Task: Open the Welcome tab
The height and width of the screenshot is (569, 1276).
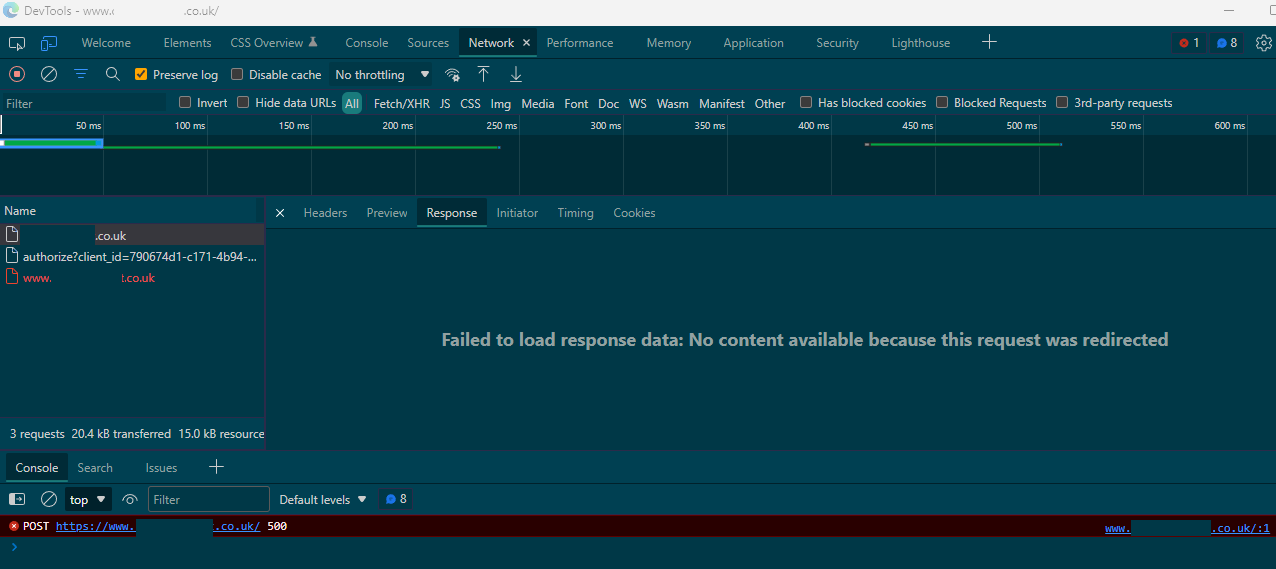Action: point(106,43)
